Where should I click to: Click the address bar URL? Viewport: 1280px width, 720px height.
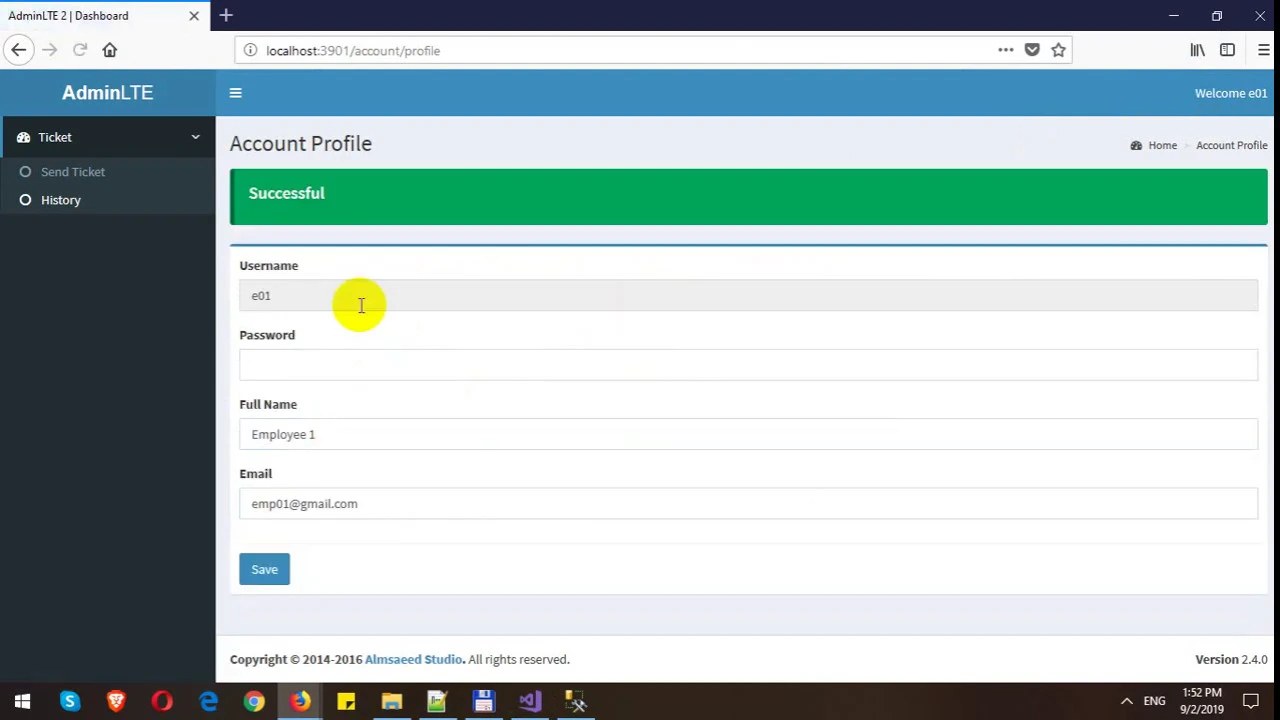click(x=353, y=50)
